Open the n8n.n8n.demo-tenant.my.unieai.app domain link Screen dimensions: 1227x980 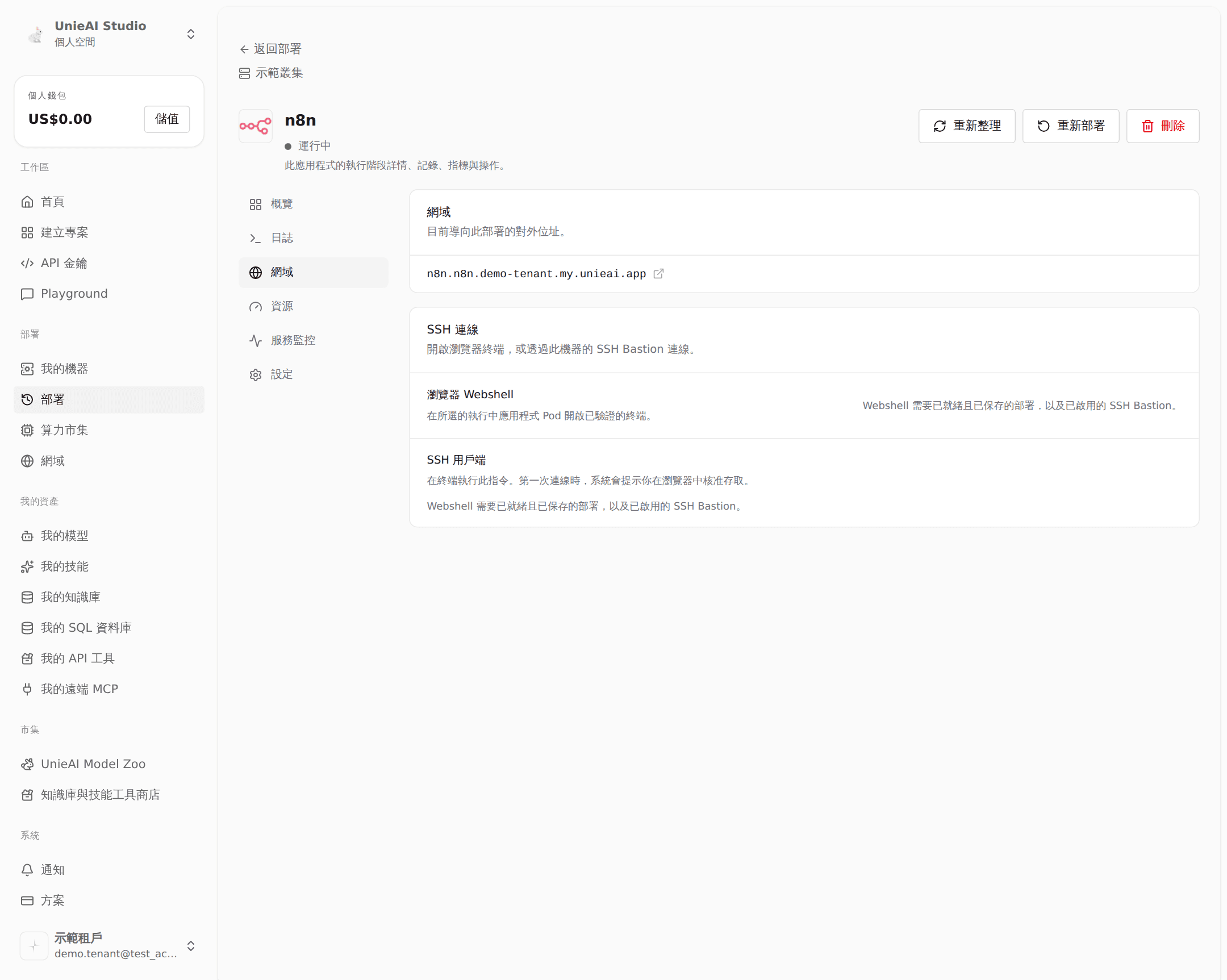pyautogui.click(x=536, y=274)
